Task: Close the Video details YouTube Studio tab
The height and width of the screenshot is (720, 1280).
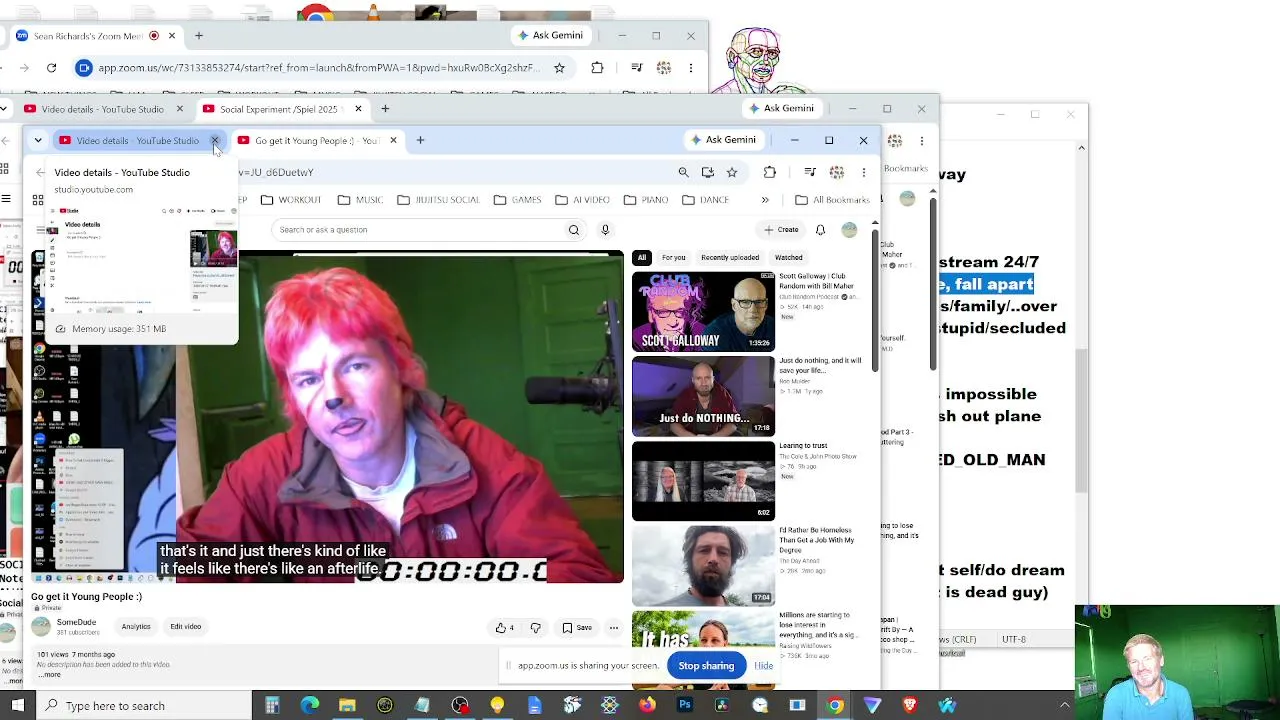Action: click(x=214, y=140)
